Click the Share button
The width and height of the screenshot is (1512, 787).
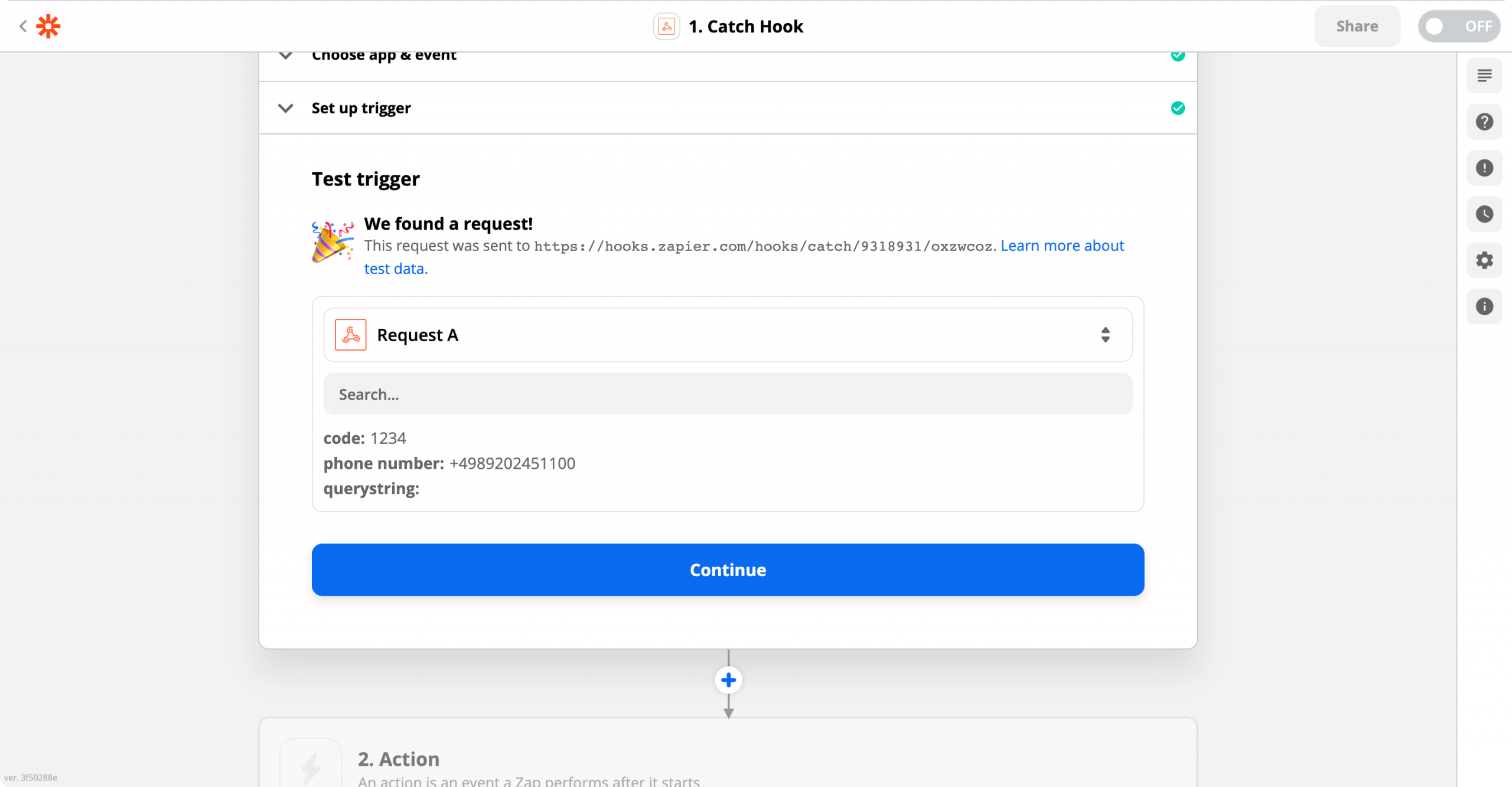click(1357, 27)
